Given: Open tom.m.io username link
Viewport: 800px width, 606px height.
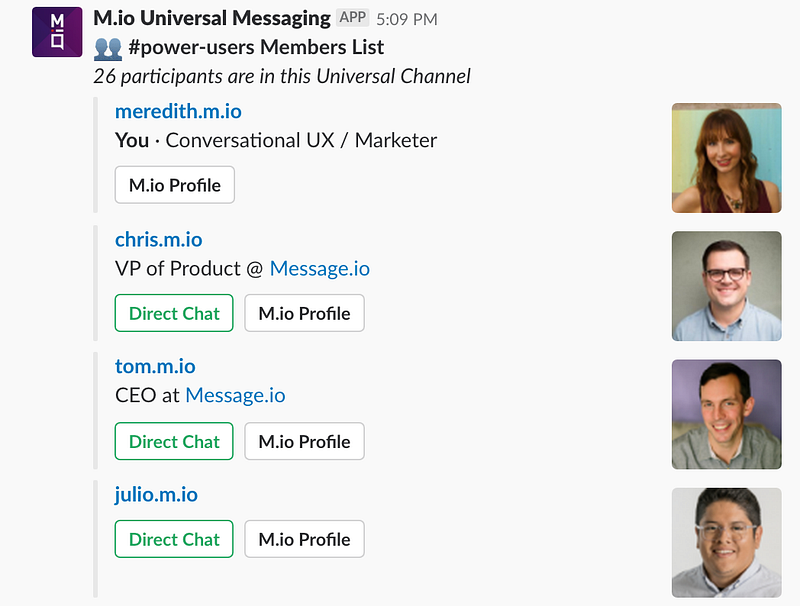Looking at the screenshot, I should click(155, 367).
